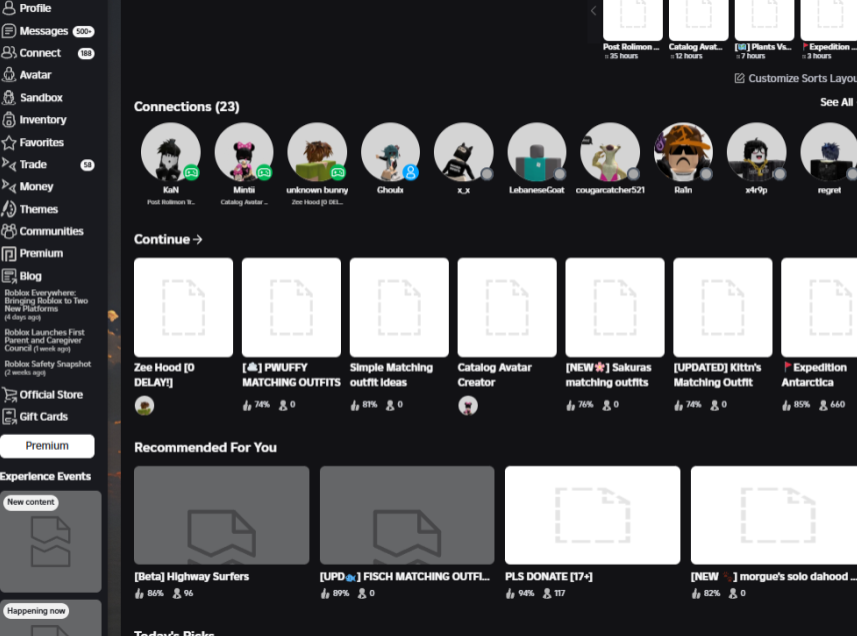Open the Avatar editor link
The image size is (857, 636).
click(x=26, y=75)
